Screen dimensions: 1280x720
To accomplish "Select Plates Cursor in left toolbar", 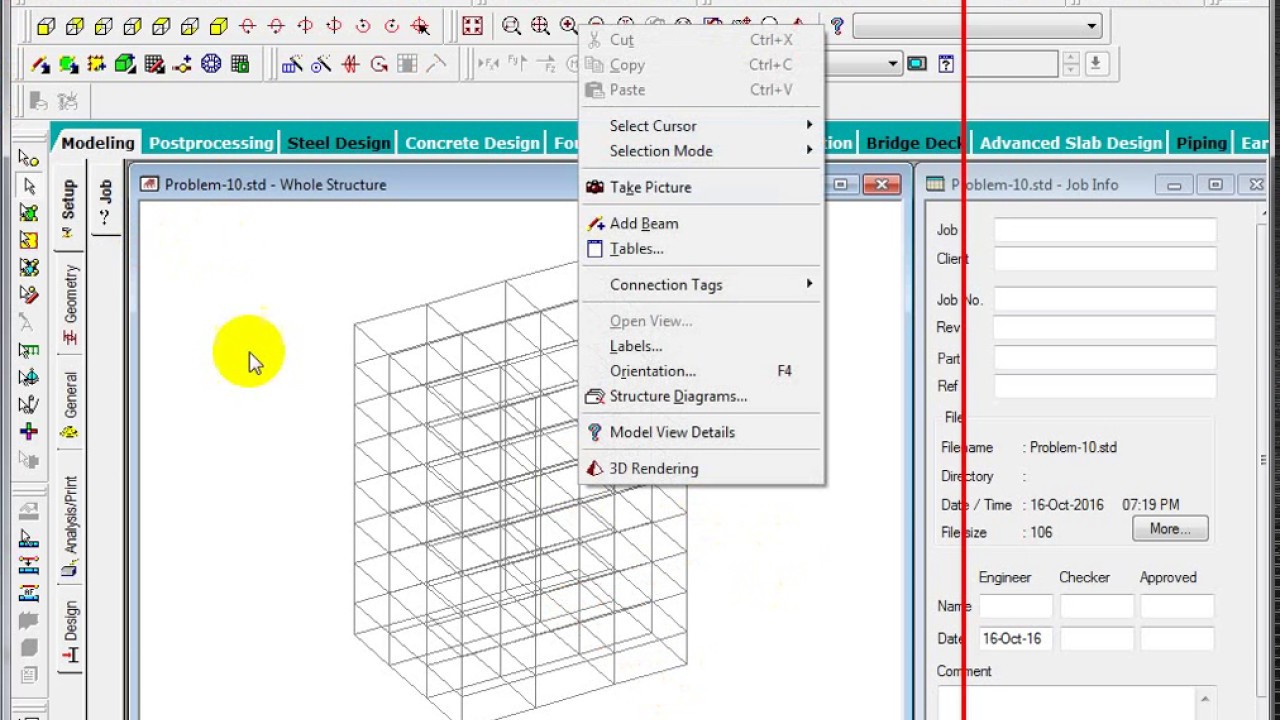I will coord(29,213).
